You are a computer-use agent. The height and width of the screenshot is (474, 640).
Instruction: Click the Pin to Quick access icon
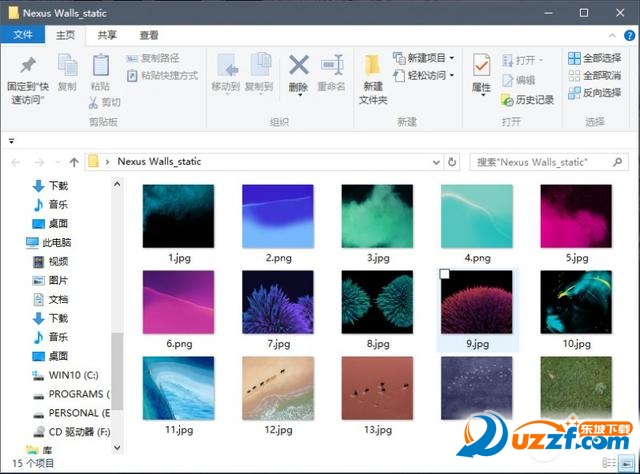pos(28,65)
